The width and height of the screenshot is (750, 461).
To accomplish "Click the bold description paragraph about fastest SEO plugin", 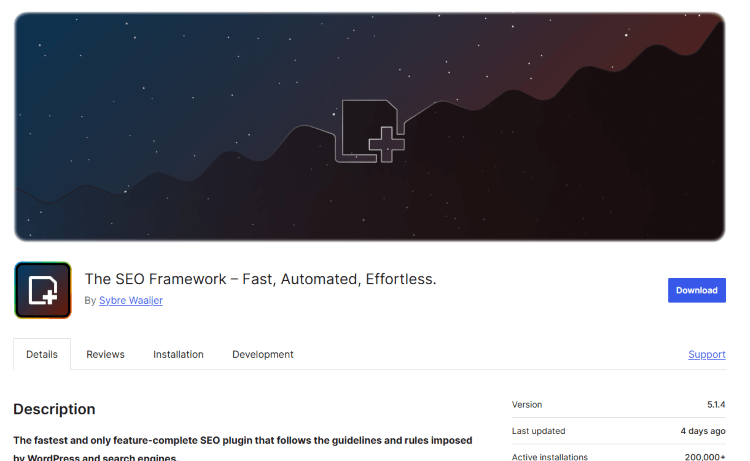I will (243, 449).
